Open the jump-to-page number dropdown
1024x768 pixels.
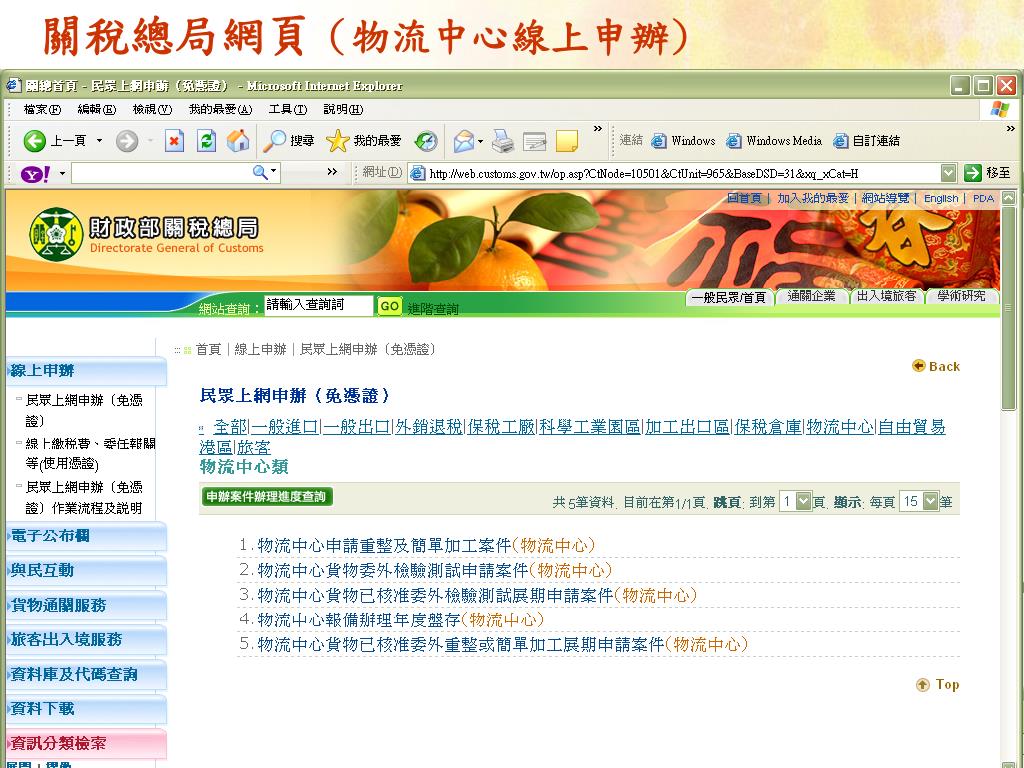coord(804,501)
